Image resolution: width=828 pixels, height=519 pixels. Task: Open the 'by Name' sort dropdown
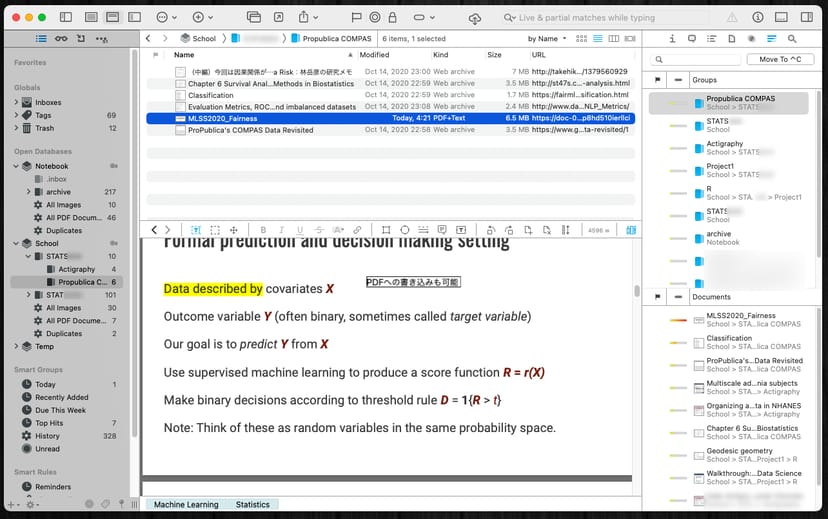click(547, 38)
